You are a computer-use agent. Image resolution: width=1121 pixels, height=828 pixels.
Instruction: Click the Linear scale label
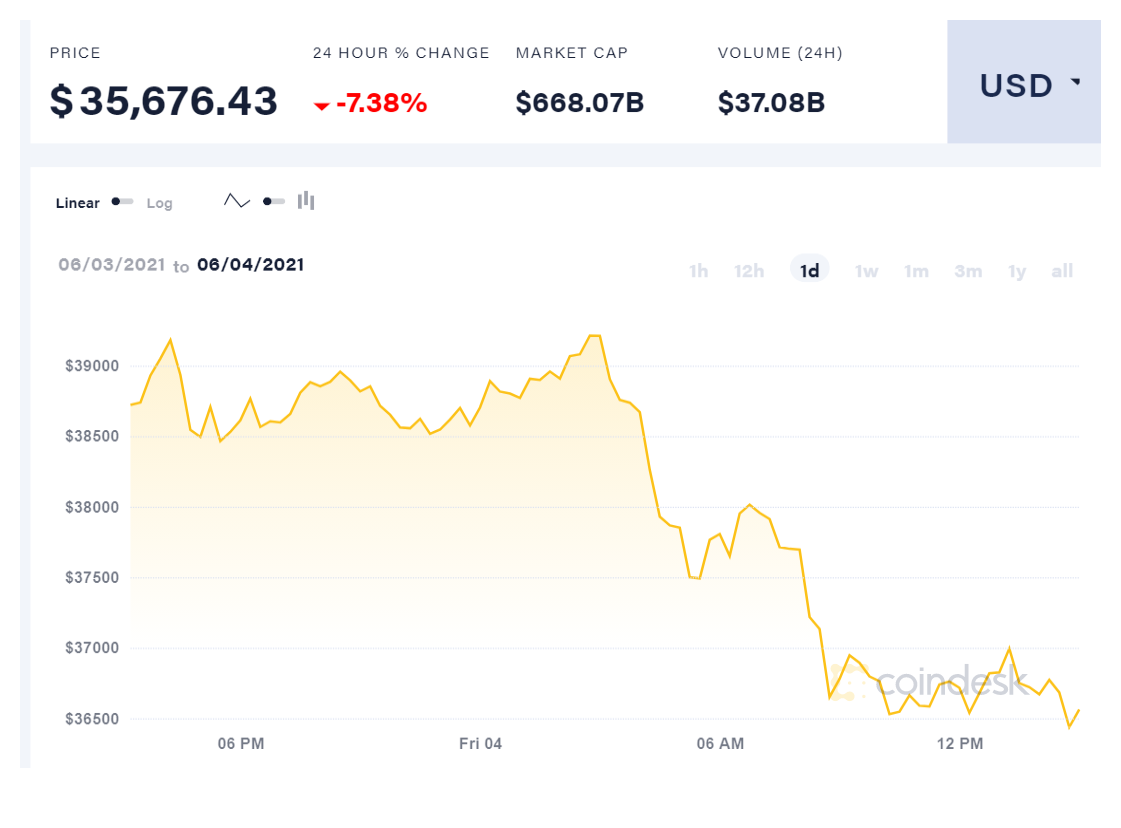[x=78, y=203]
